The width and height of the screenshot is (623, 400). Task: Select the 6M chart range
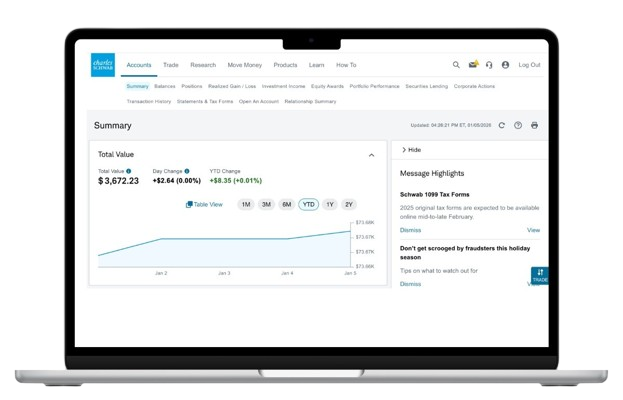point(287,204)
